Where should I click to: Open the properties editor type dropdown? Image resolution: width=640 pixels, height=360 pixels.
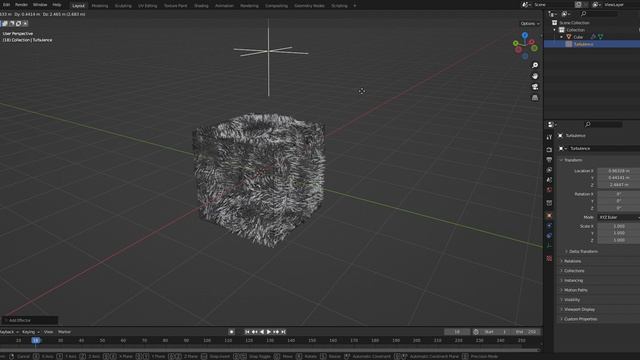pyautogui.click(x=552, y=124)
